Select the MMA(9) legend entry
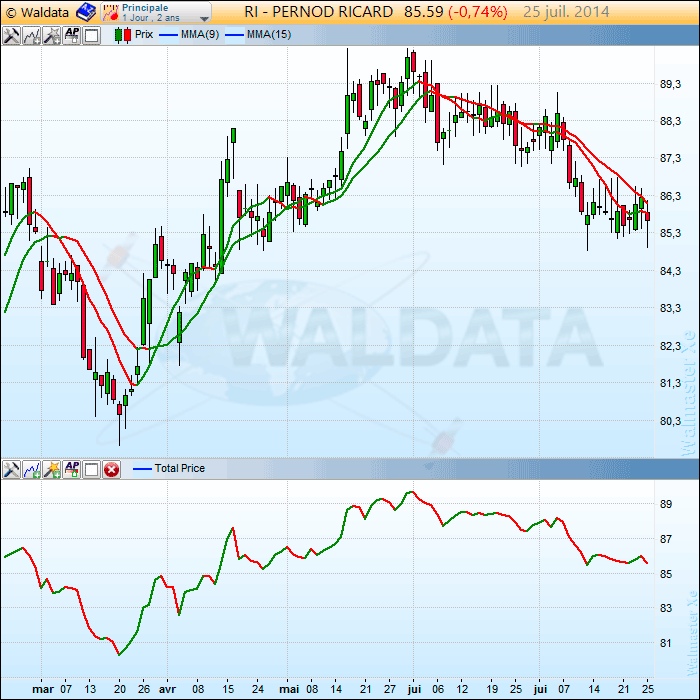The width and height of the screenshot is (700, 700). [189, 34]
